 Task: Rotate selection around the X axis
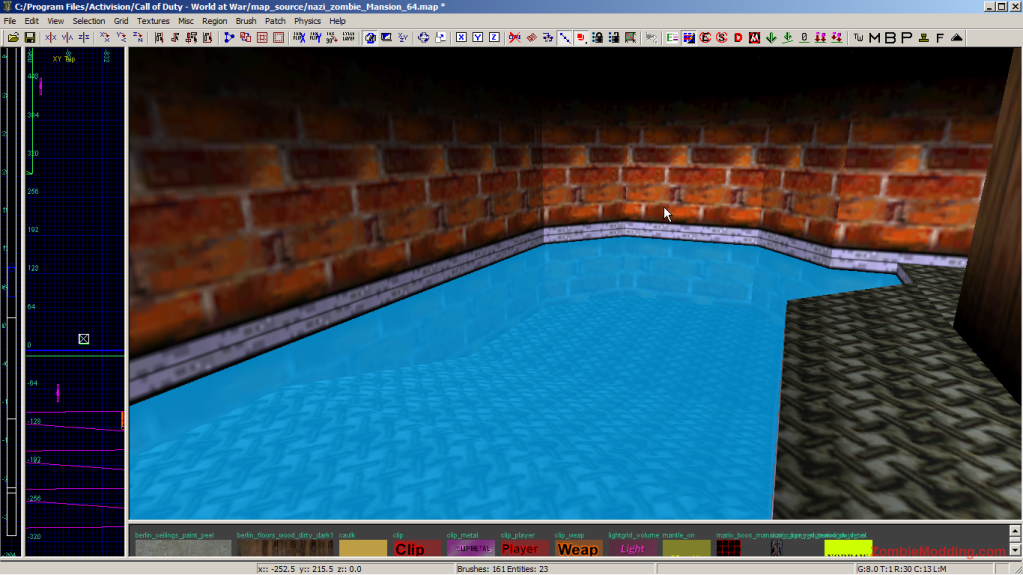(104, 38)
